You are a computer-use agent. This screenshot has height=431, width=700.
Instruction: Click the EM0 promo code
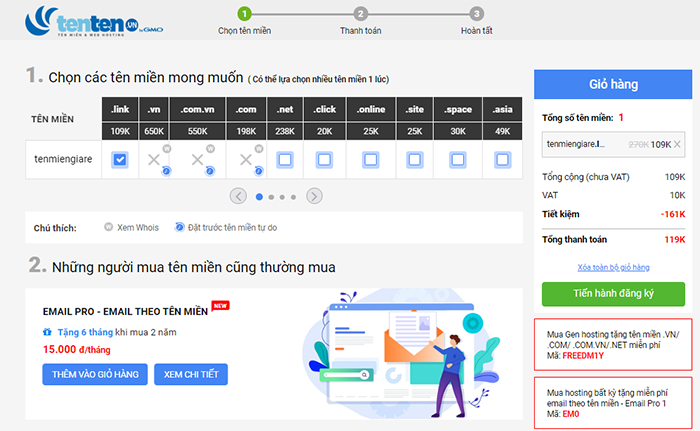[571, 414]
